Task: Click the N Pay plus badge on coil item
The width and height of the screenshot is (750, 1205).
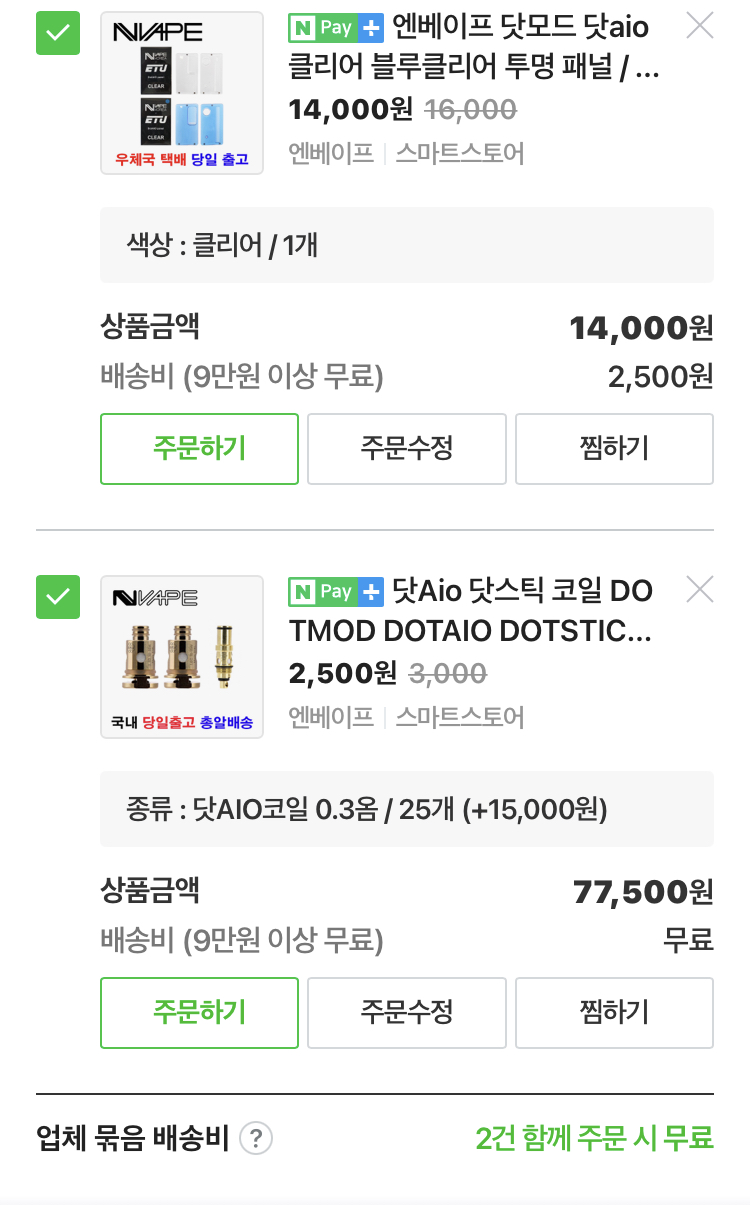Action: coord(336,592)
